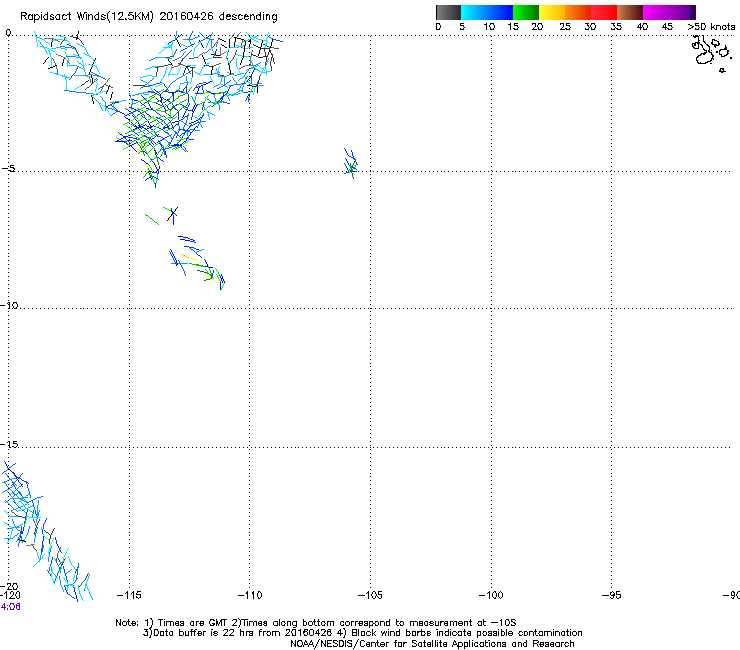
Task: Click the magenta 40-45 knots color band
Action: pyautogui.click(x=656, y=12)
